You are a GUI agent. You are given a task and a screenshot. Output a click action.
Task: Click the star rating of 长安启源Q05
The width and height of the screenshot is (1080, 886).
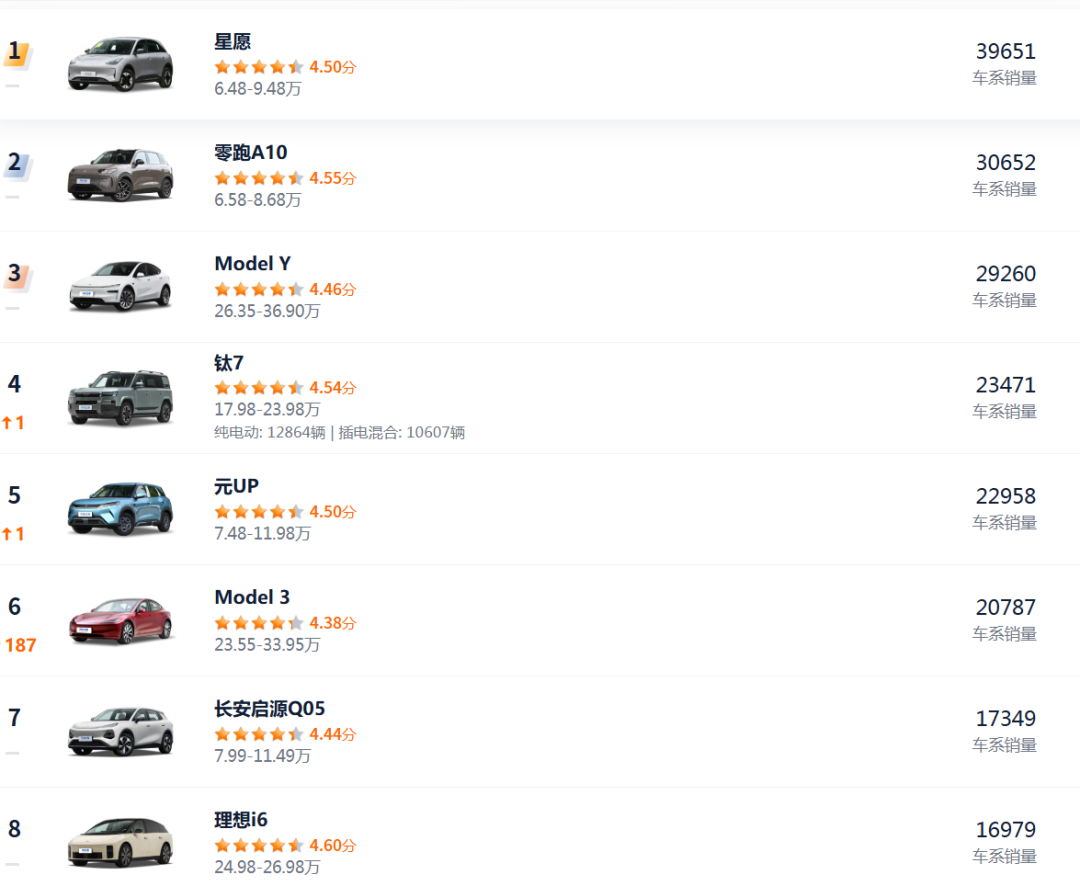click(x=259, y=734)
